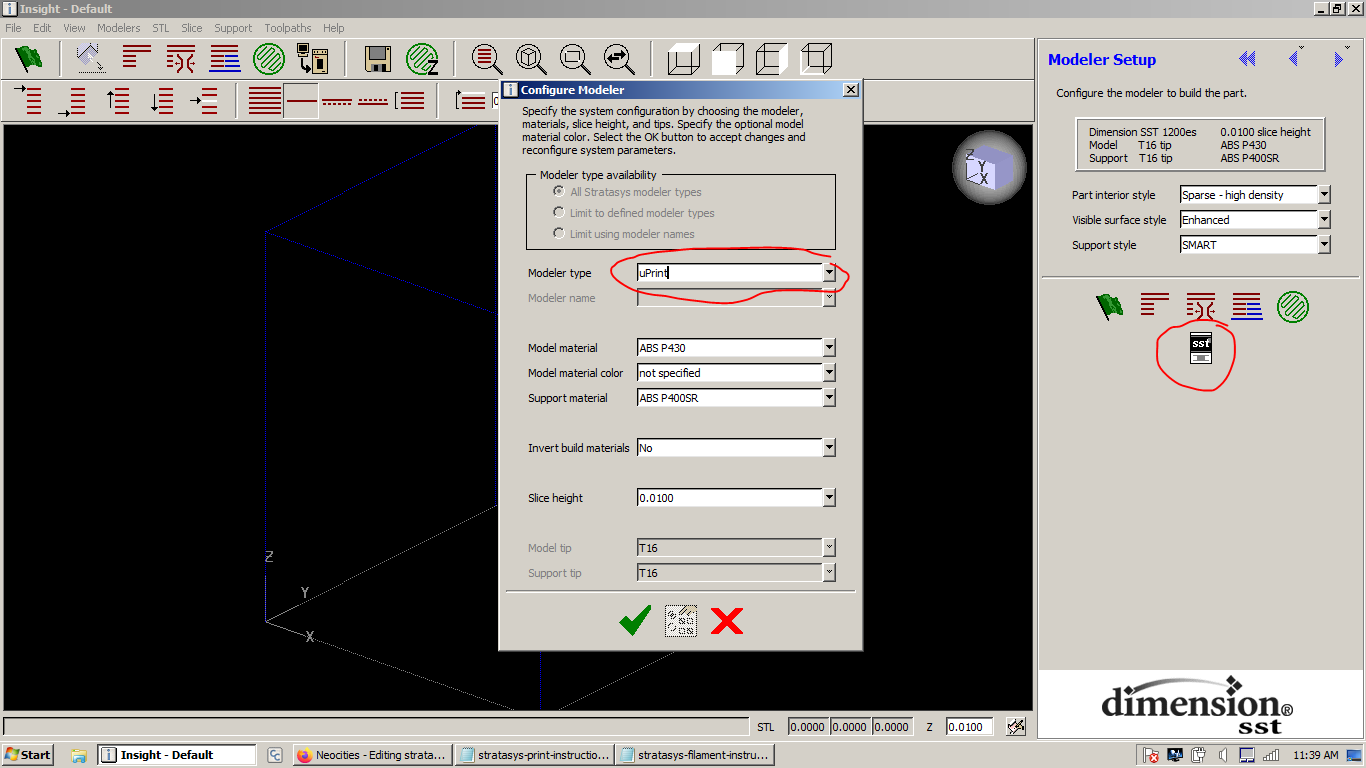Click the Slice icon in the main toolbar

(137, 59)
